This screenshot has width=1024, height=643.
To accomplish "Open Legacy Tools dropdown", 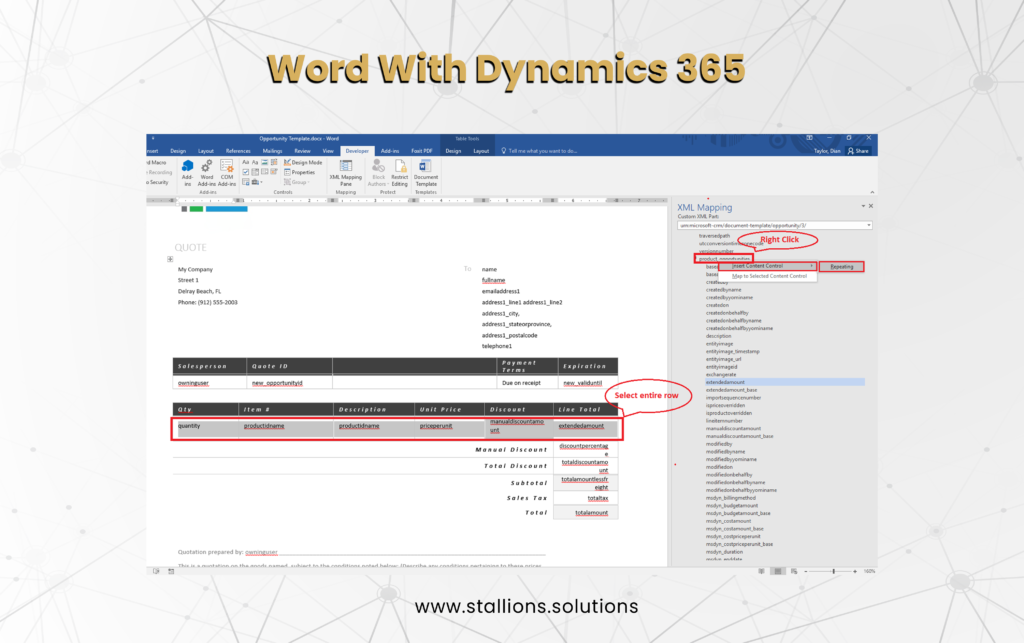I will tap(256, 182).
